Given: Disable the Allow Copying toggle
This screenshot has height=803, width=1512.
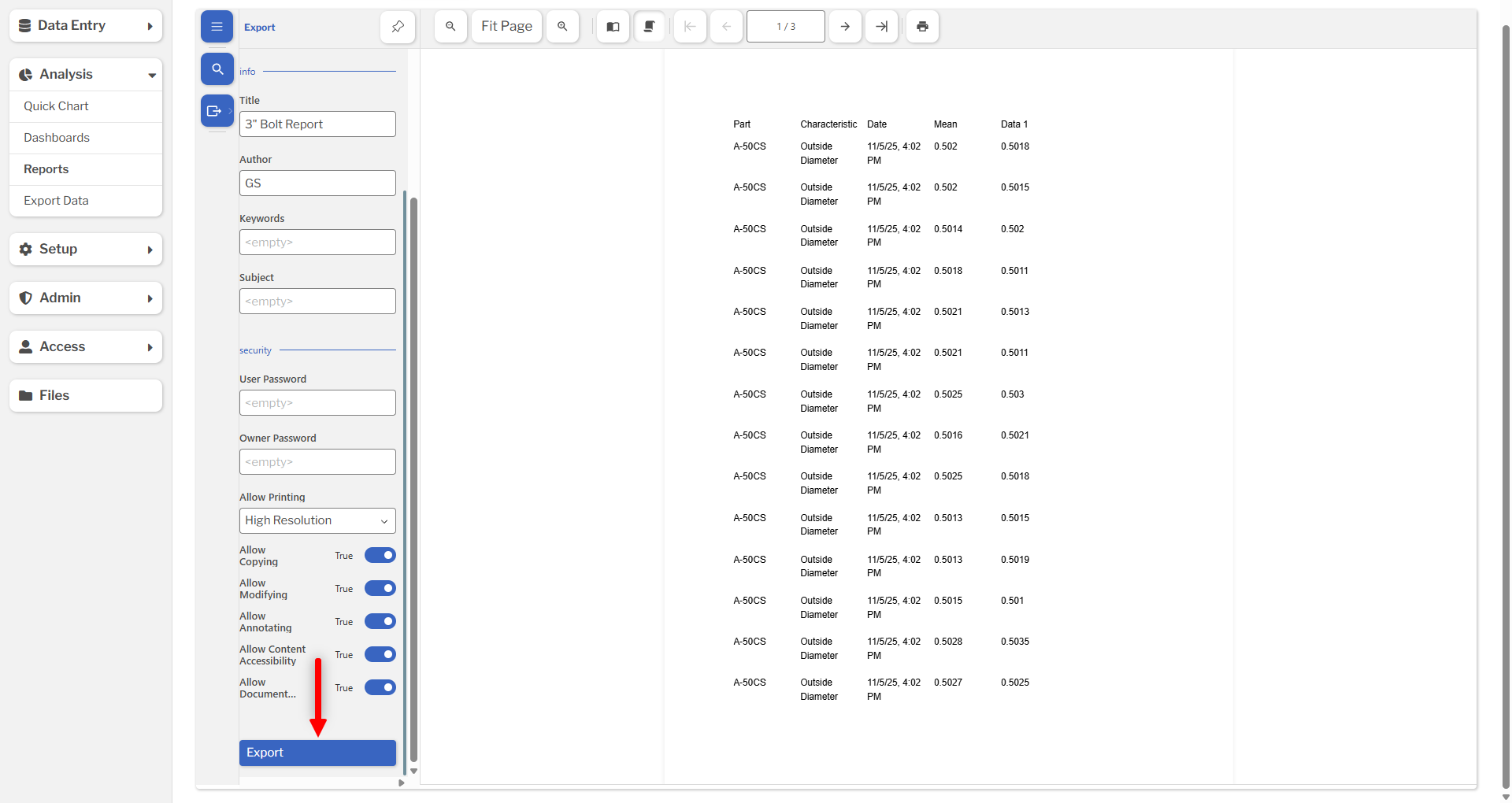Looking at the screenshot, I should tap(380, 555).
